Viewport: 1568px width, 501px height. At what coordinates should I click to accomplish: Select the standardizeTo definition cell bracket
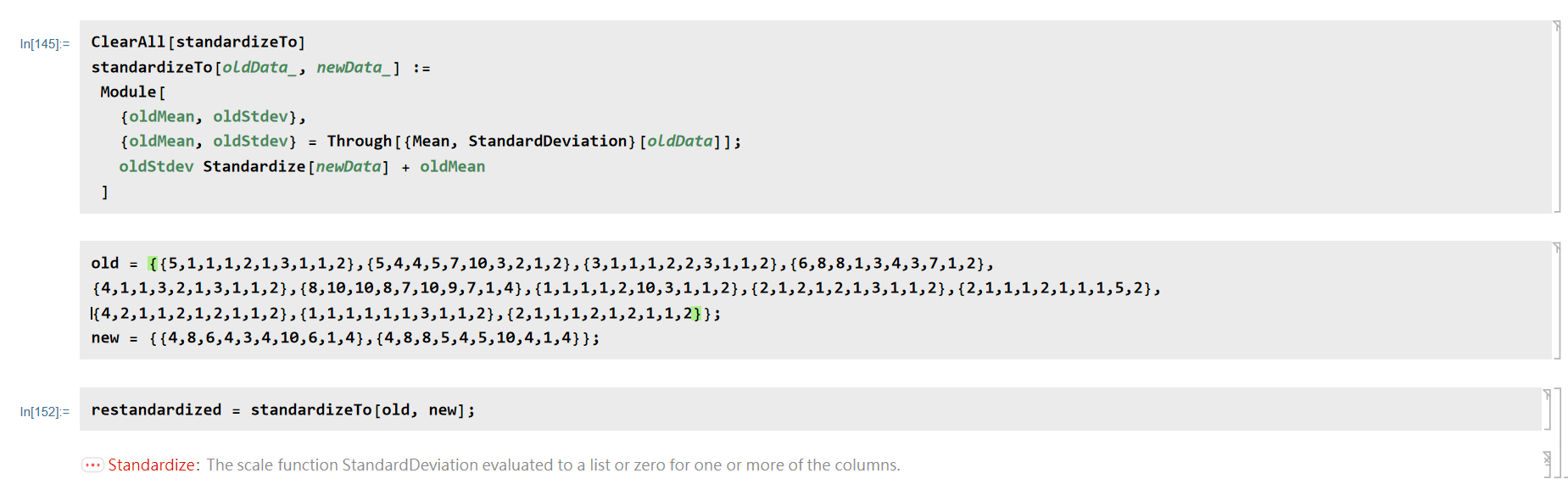click(x=1557, y=116)
